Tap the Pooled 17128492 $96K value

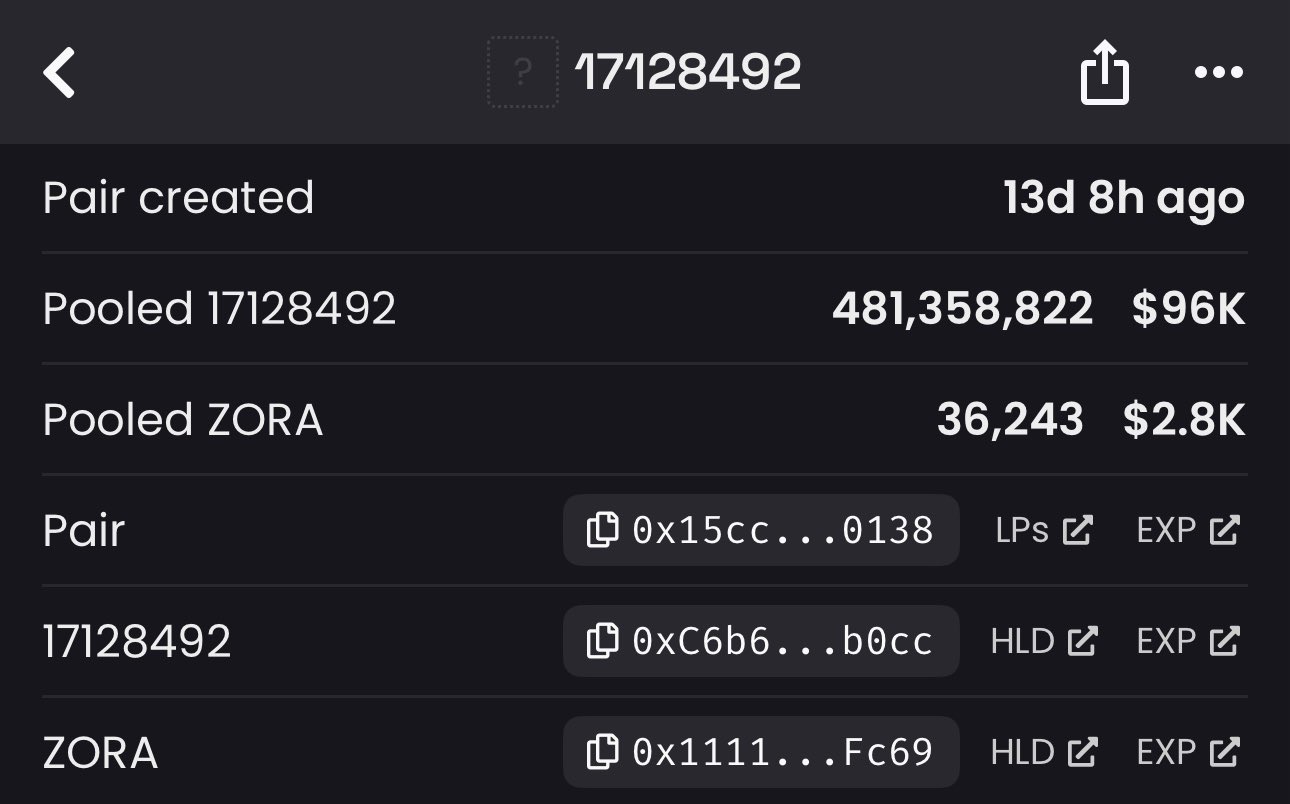coord(1188,310)
